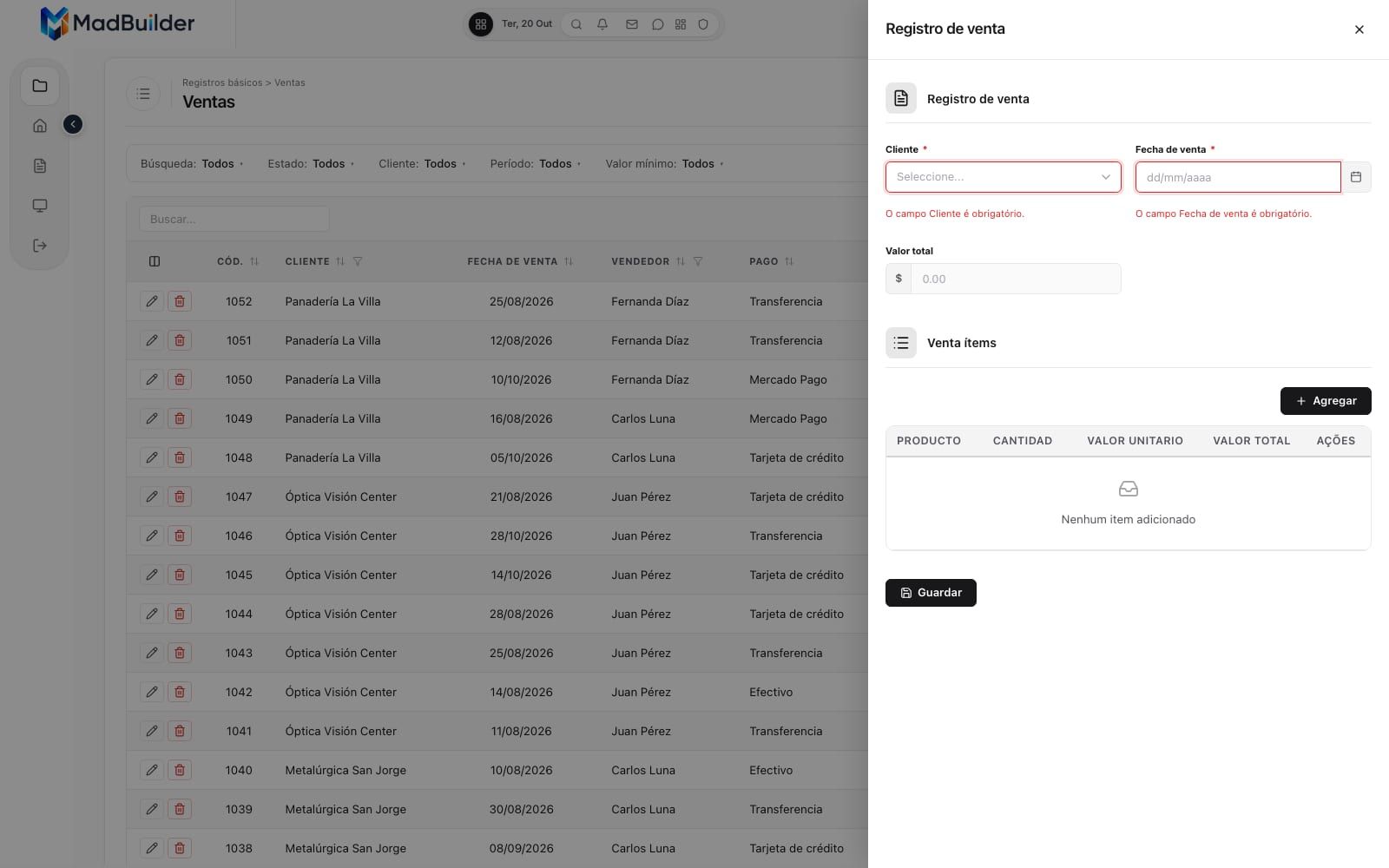Click the notifications bell icon
The width and height of the screenshot is (1389, 868).
click(x=602, y=24)
